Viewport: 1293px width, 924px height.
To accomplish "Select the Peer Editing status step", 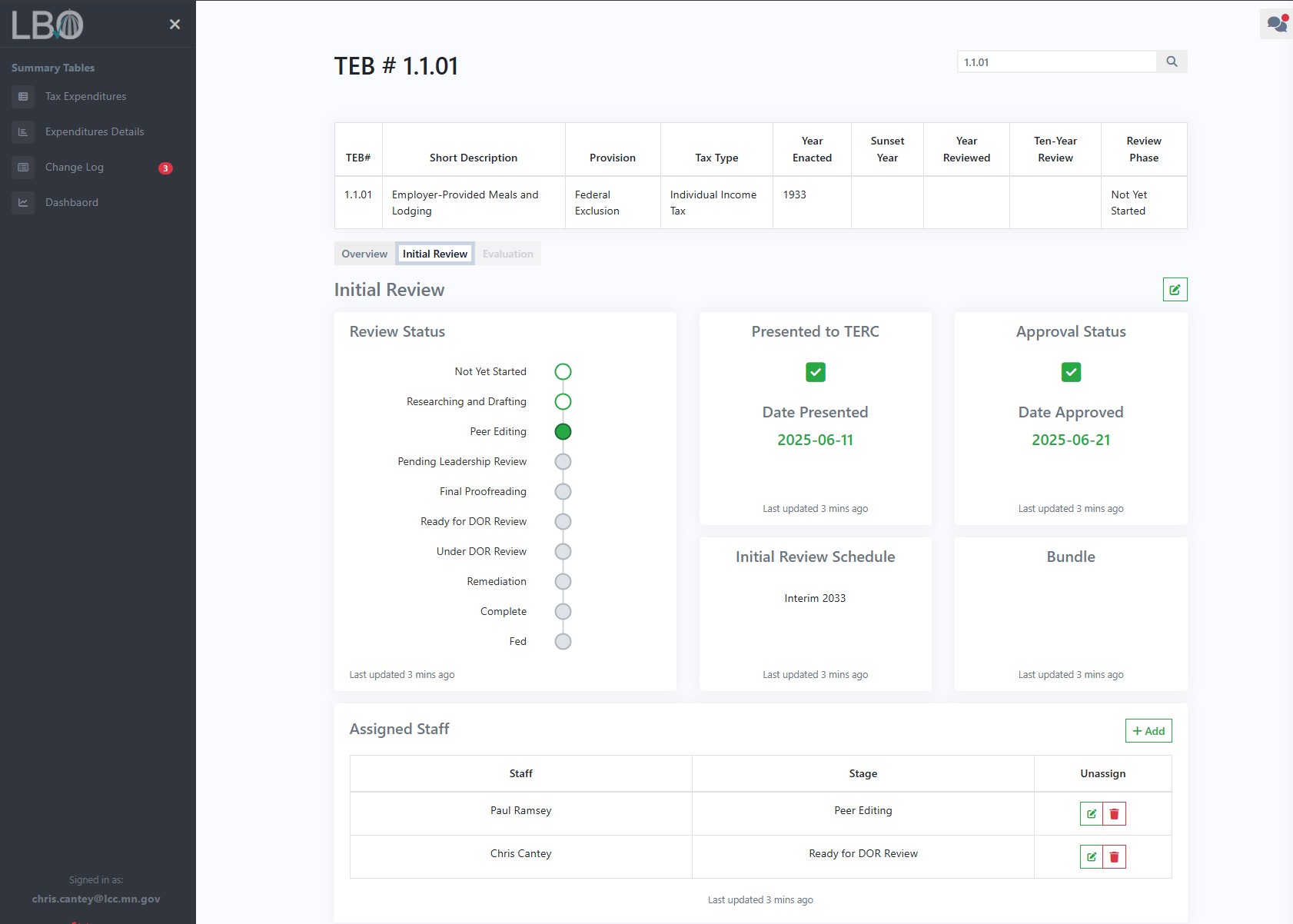I will pyautogui.click(x=563, y=432).
